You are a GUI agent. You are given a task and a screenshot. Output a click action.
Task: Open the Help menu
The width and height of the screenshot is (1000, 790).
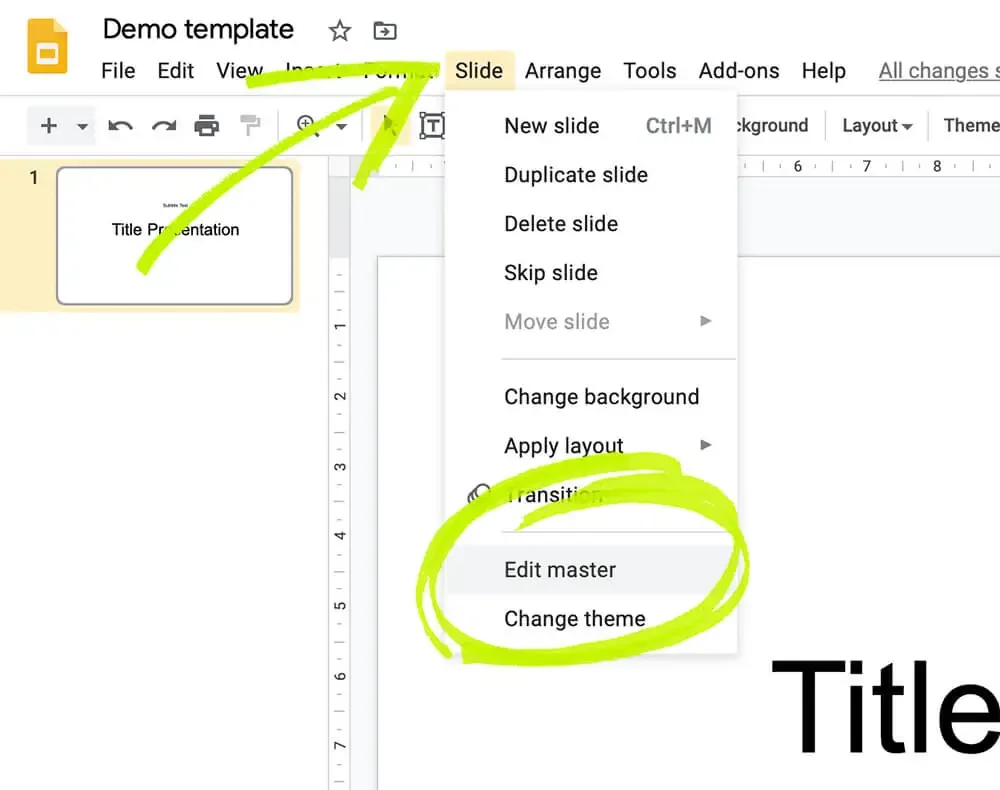tap(823, 71)
